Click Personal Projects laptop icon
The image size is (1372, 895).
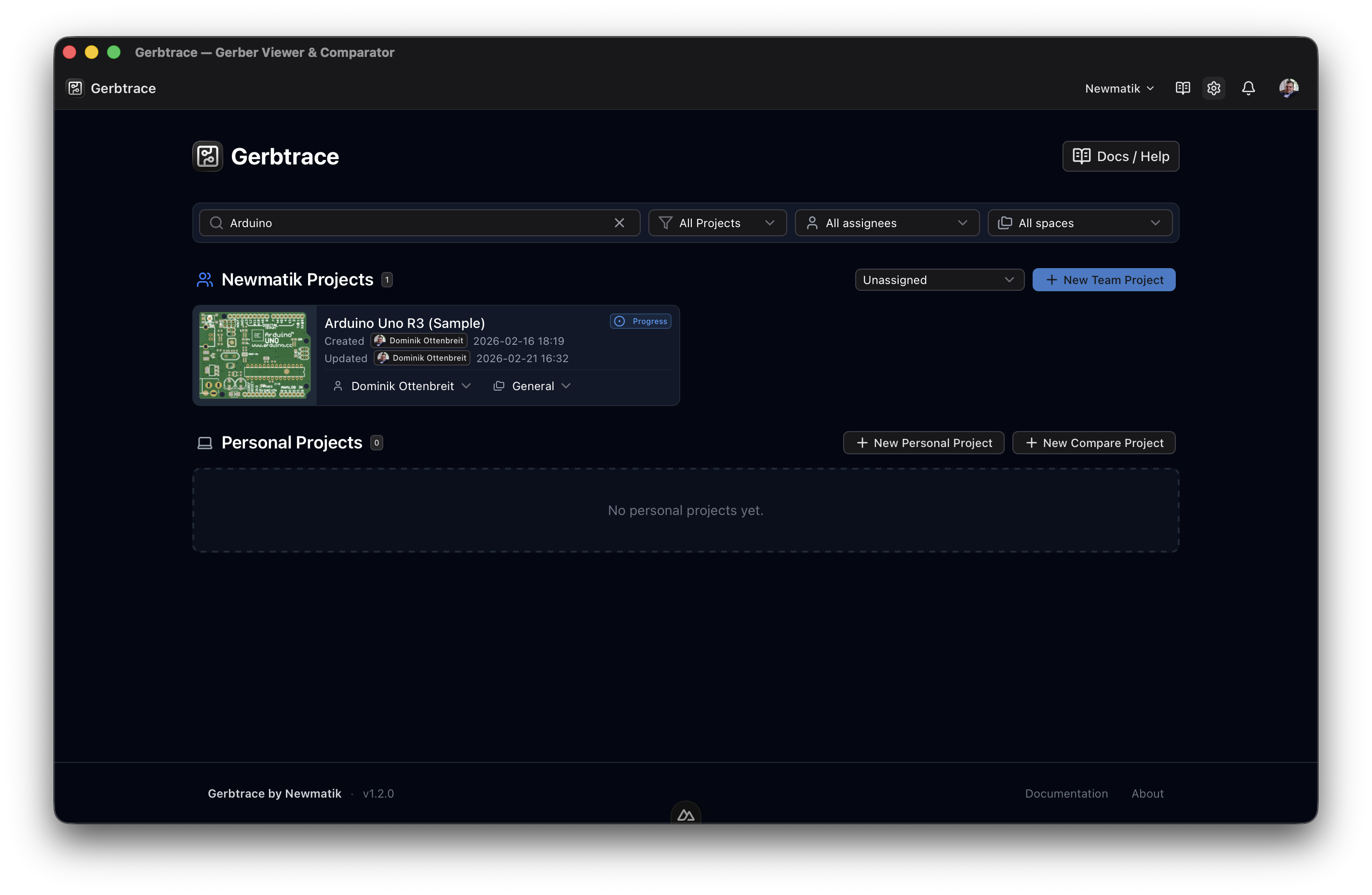205,443
